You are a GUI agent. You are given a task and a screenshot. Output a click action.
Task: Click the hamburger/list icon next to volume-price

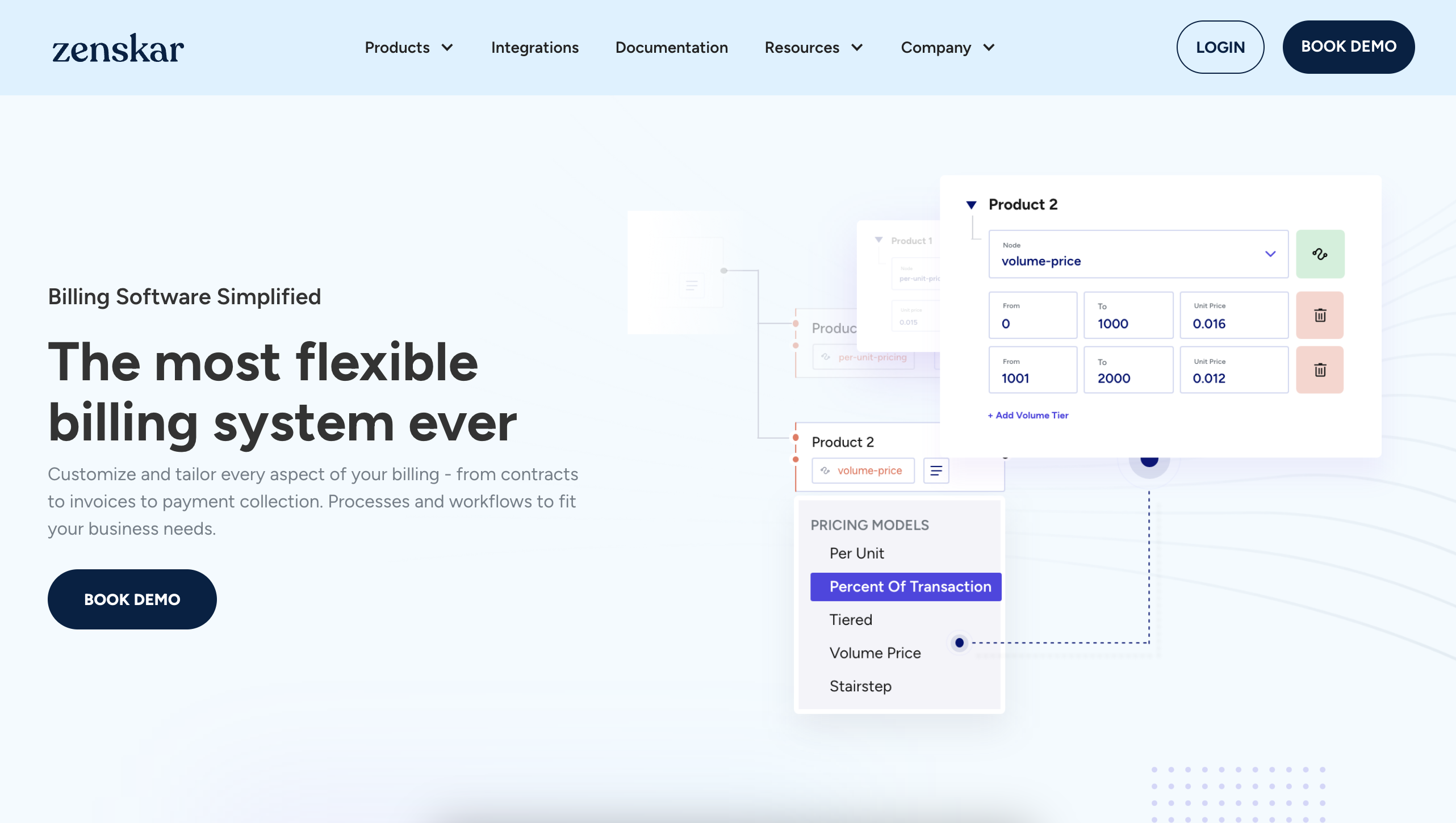[935, 470]
